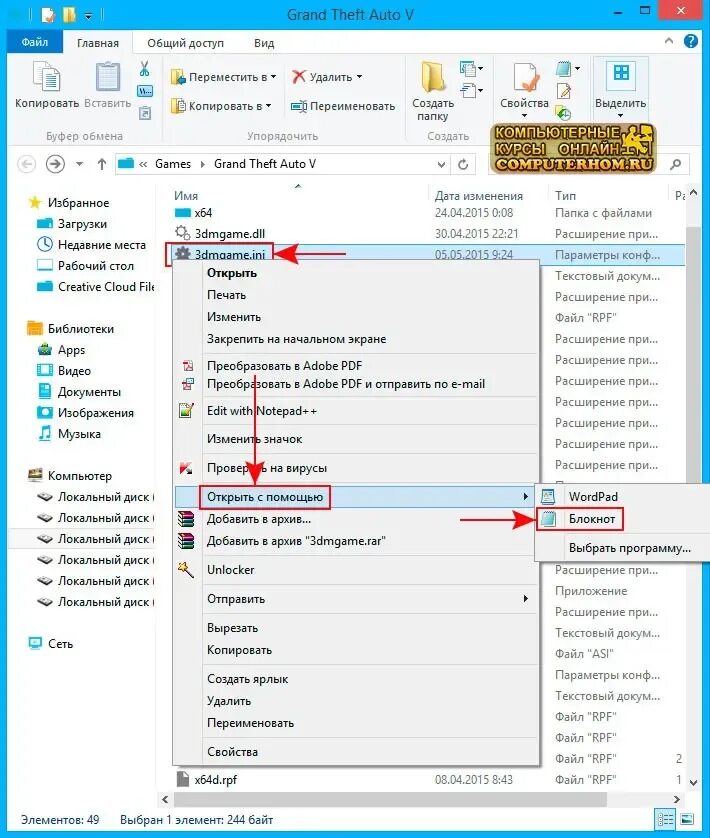The width and height of the screenshot is (710, 838).
Task: Click the Выделить grid icon
Action: [621, 72]
